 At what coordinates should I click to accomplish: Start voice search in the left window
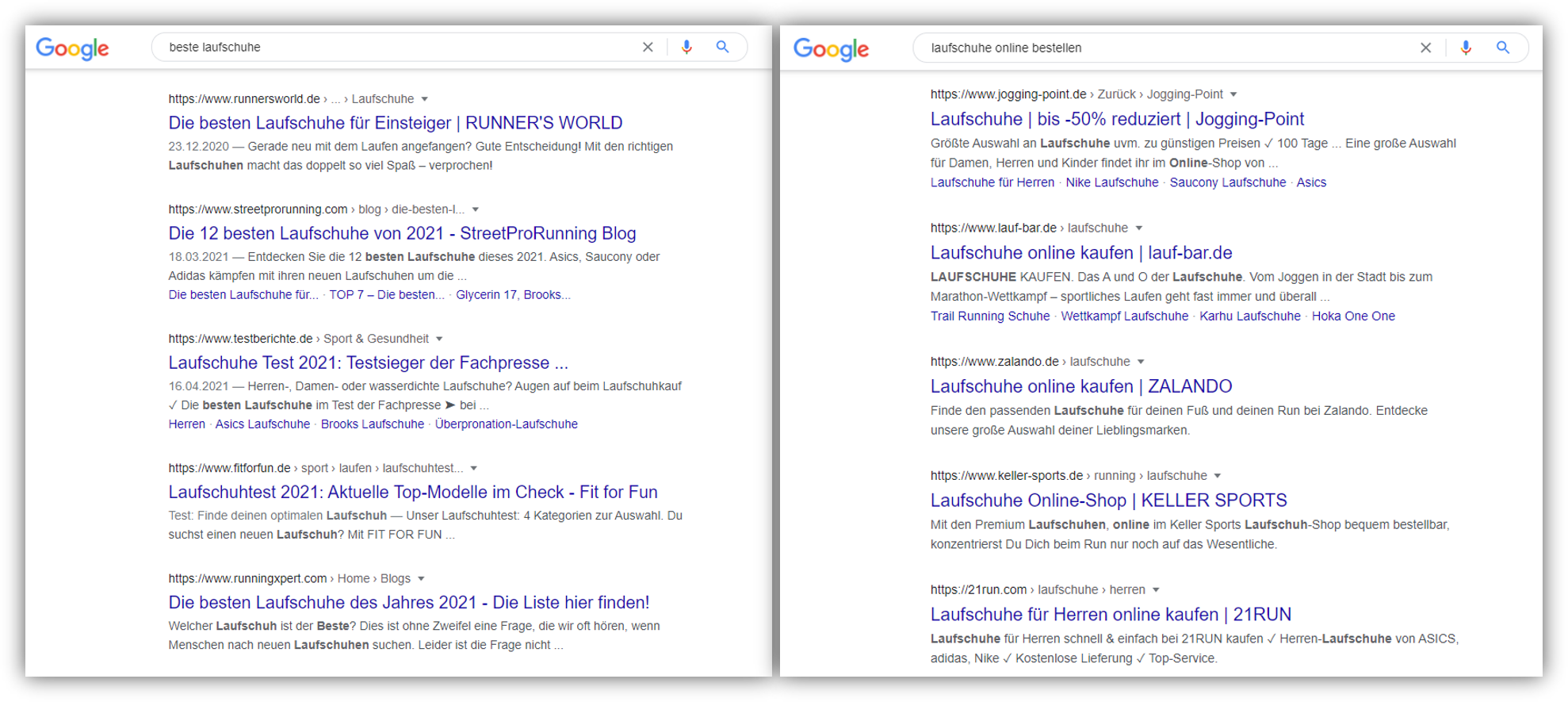686,47
